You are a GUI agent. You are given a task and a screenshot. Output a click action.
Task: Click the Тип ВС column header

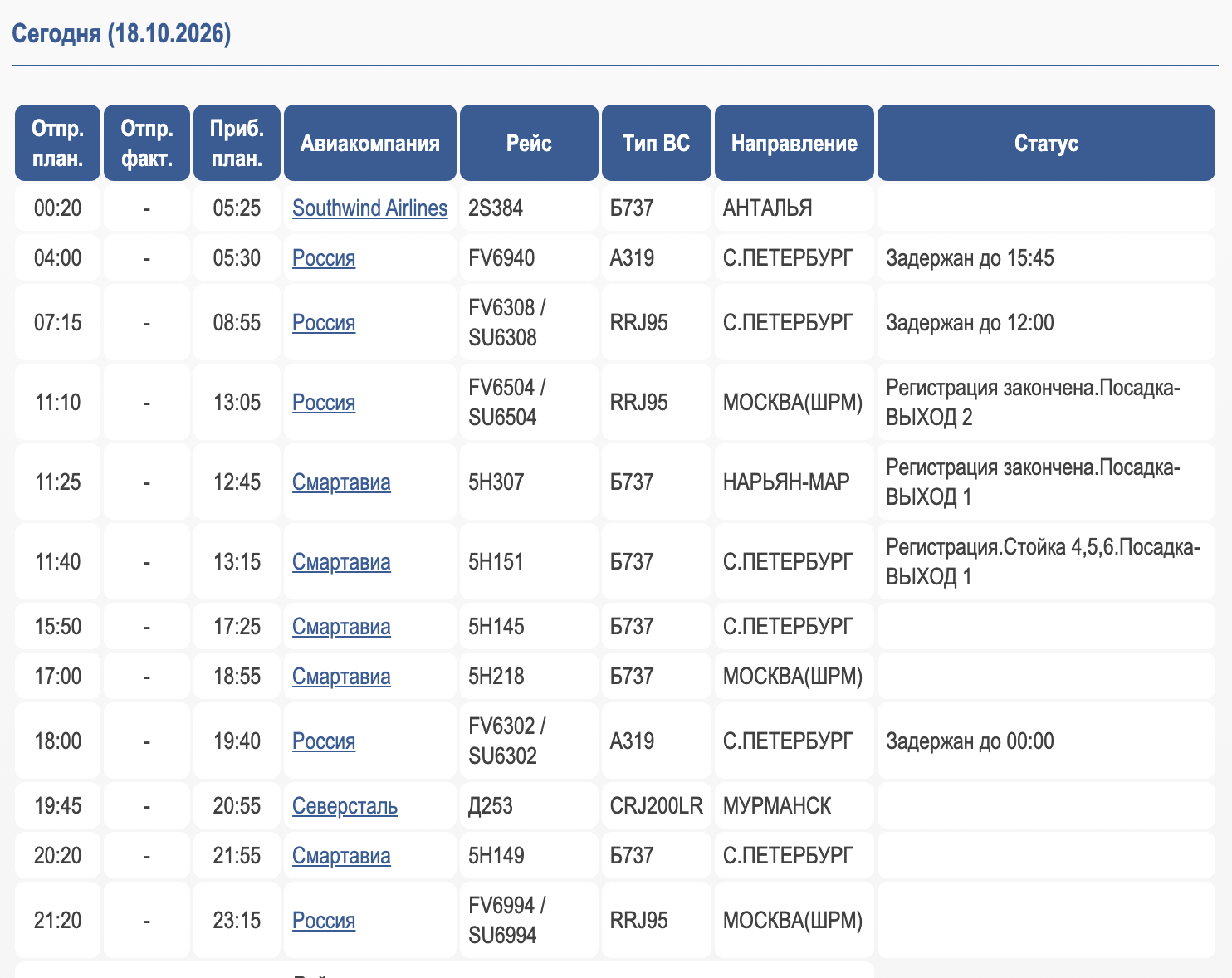(657, 143)
